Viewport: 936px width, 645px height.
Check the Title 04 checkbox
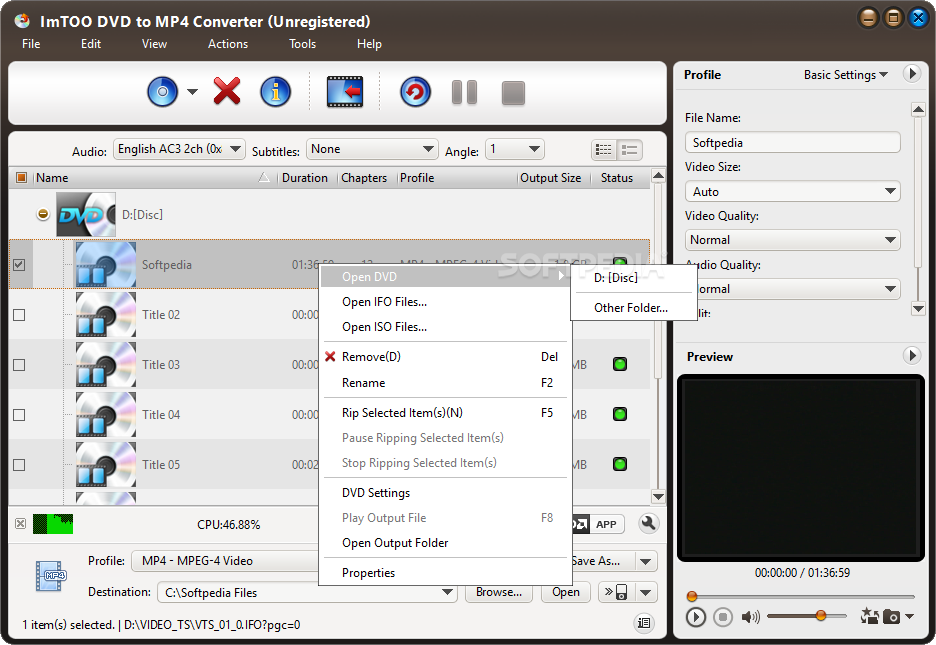tap(19, 415)
